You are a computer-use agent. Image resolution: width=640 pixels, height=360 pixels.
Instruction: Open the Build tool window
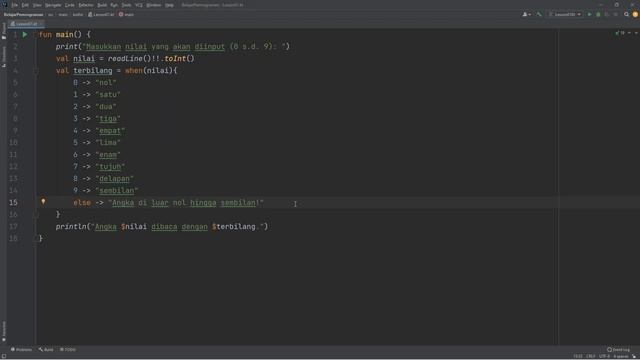pyautogui.click(x=46, y=349)
